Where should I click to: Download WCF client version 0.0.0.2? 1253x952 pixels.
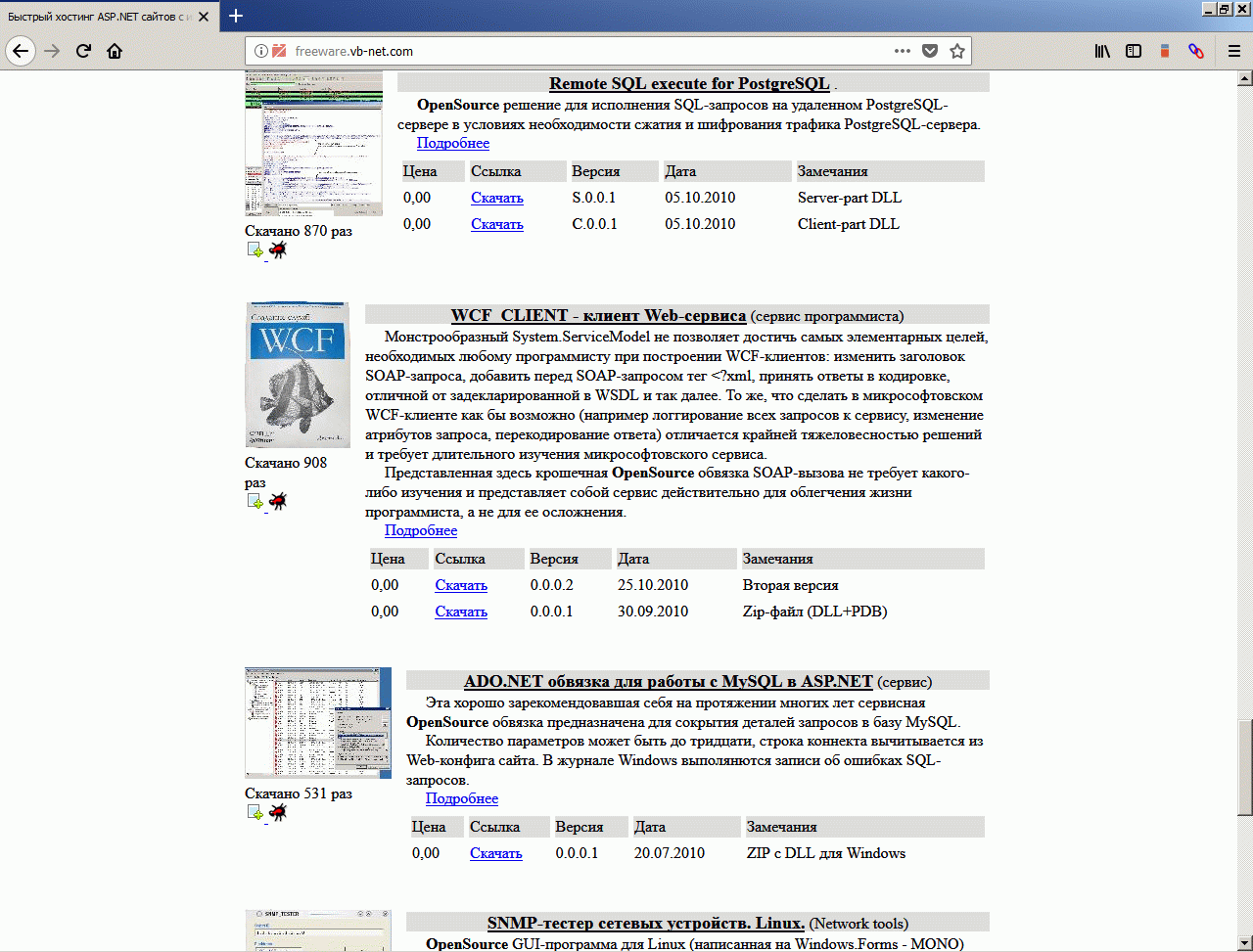tap(461, 585)
